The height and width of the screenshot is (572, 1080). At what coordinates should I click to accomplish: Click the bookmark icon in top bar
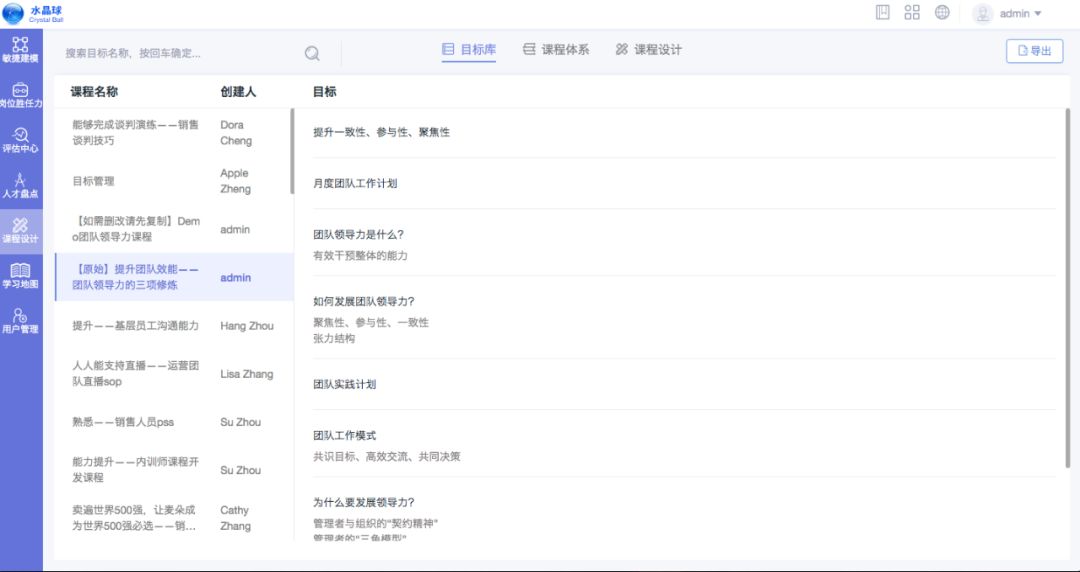click(x=883, y=13)
